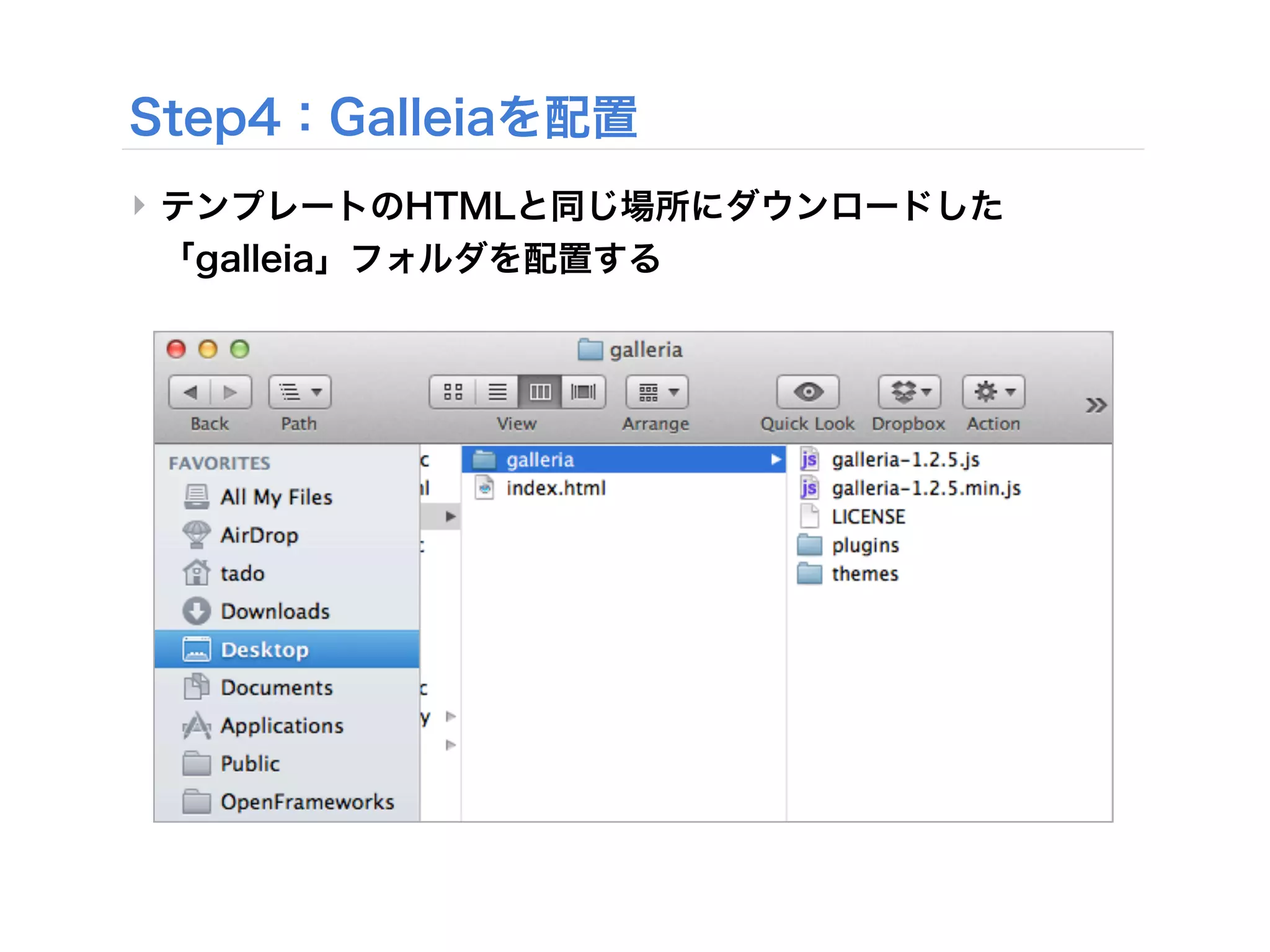
Task: Select the index.html file
Action: point(555,488)
